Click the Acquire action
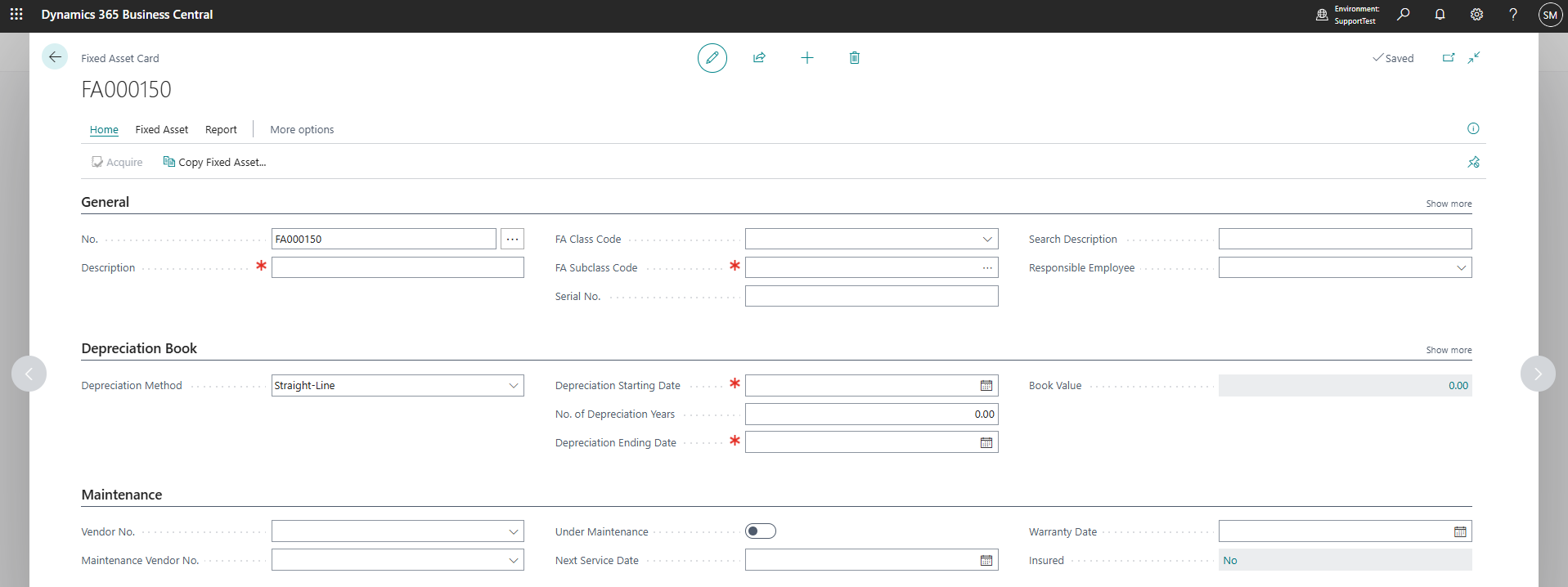This screenshot has width=1568, height=587. (x=117, y=162)
